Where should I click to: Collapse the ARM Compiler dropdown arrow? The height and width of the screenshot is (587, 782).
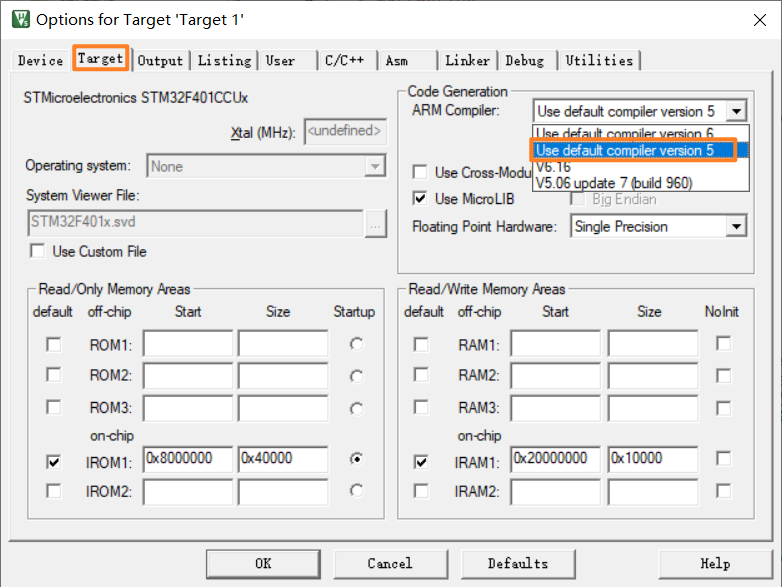[737, 111]
